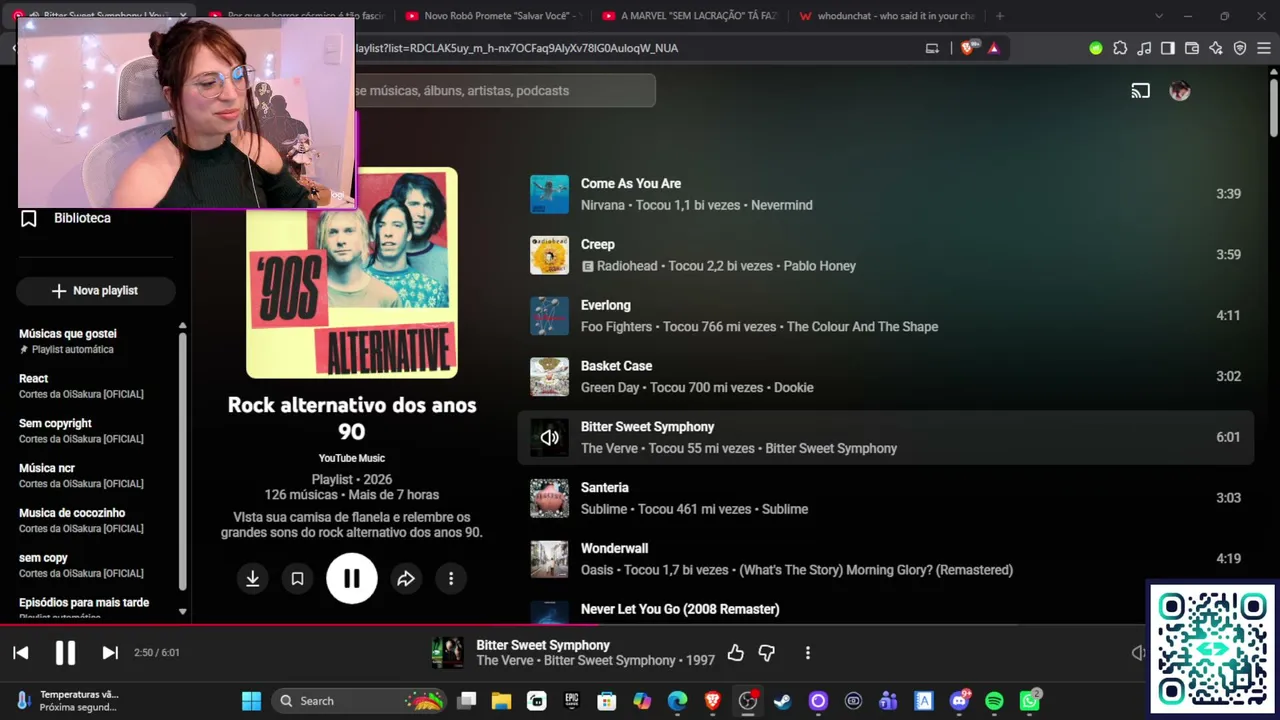Select 'Never Let You Go (2008 Remaster)'
This screenshot has width=1280, height=720.
coord(680,609)
